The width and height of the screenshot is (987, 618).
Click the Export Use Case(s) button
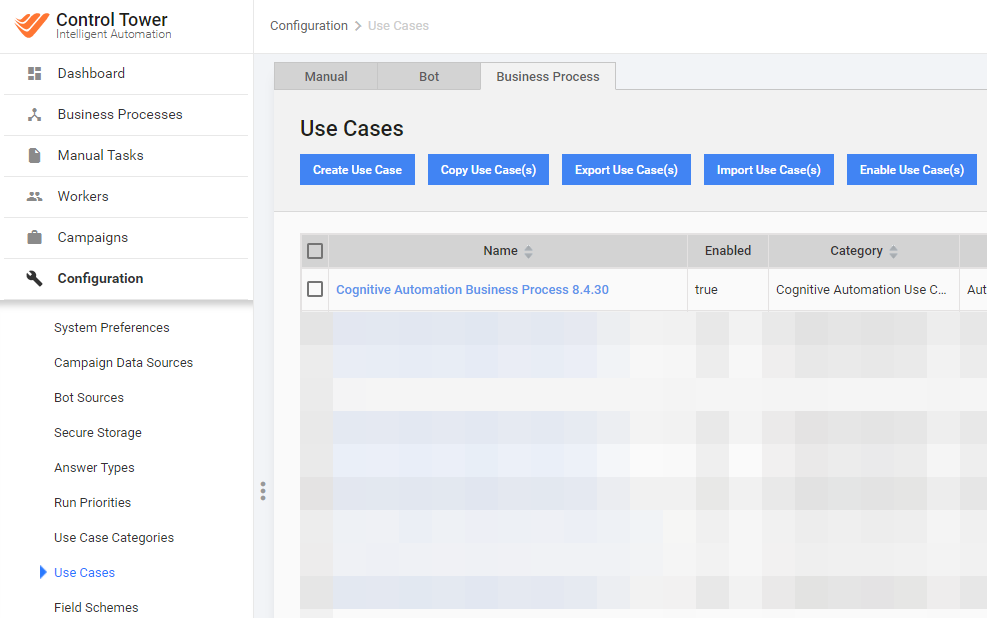(x=626, y=170)
